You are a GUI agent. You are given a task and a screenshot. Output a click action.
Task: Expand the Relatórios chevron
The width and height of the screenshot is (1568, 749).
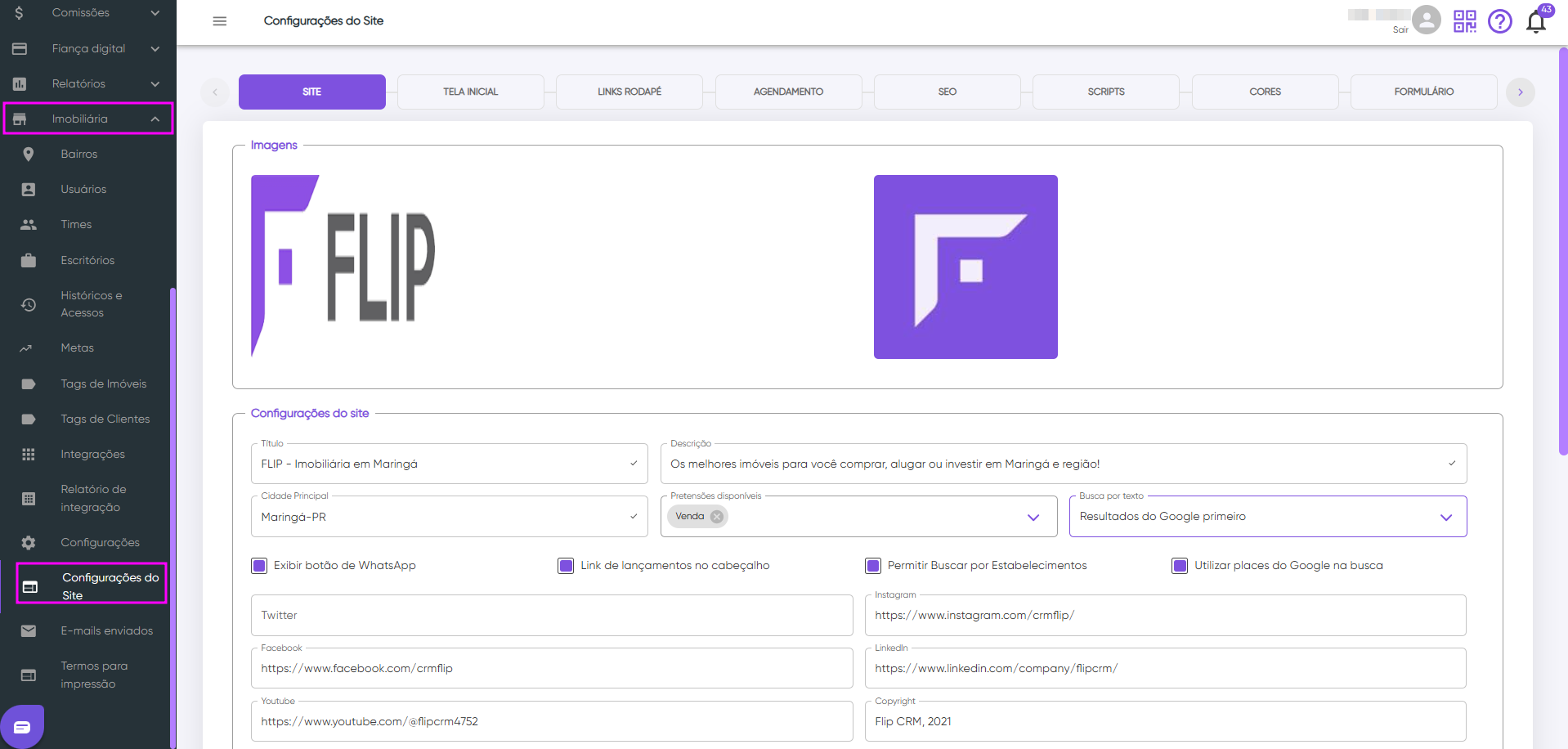point(155,83)
